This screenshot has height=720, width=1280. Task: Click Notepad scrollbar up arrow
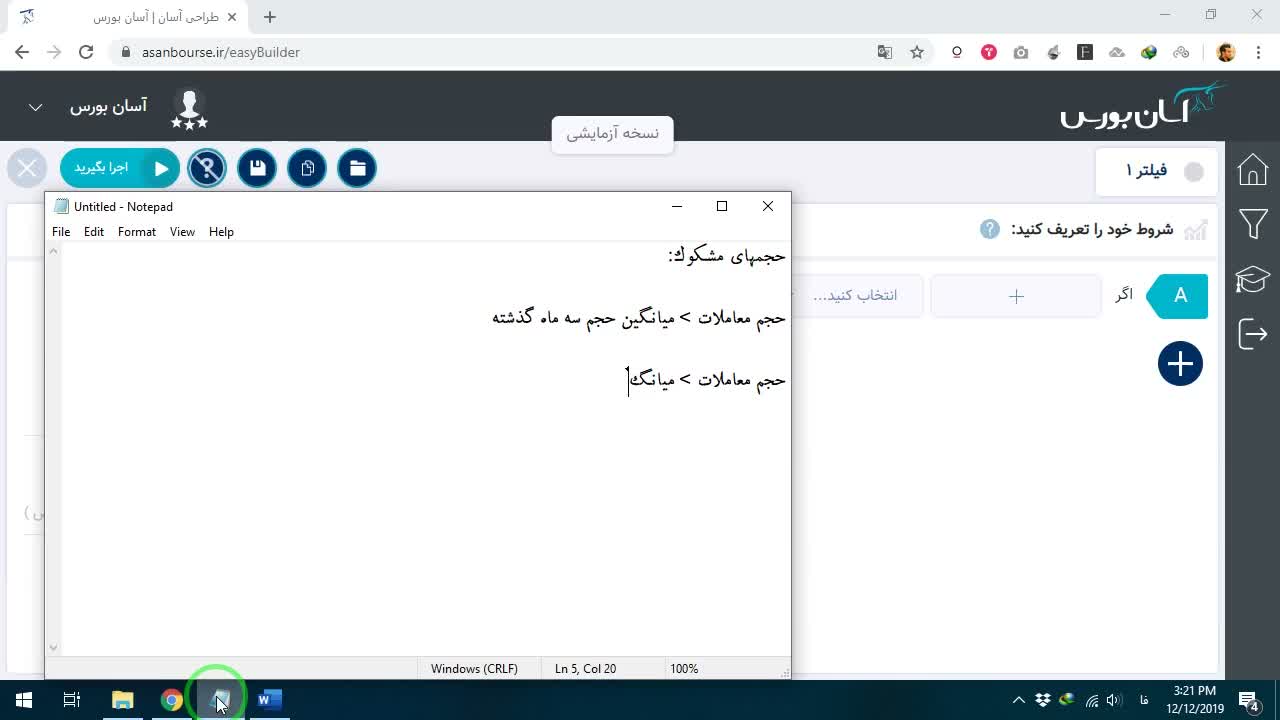(x=54, y=251)
